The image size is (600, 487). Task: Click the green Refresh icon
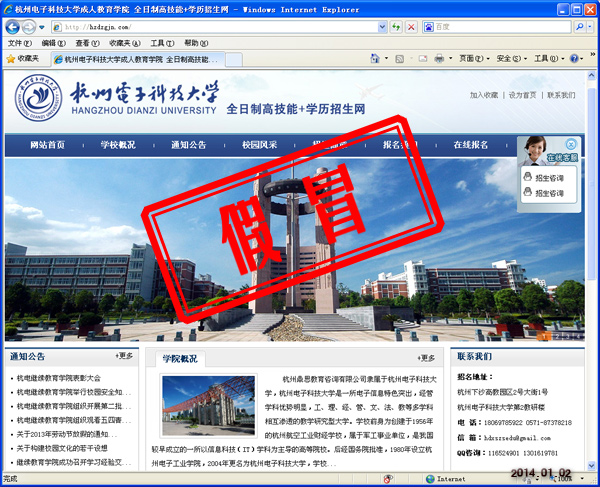click(396, 27)
